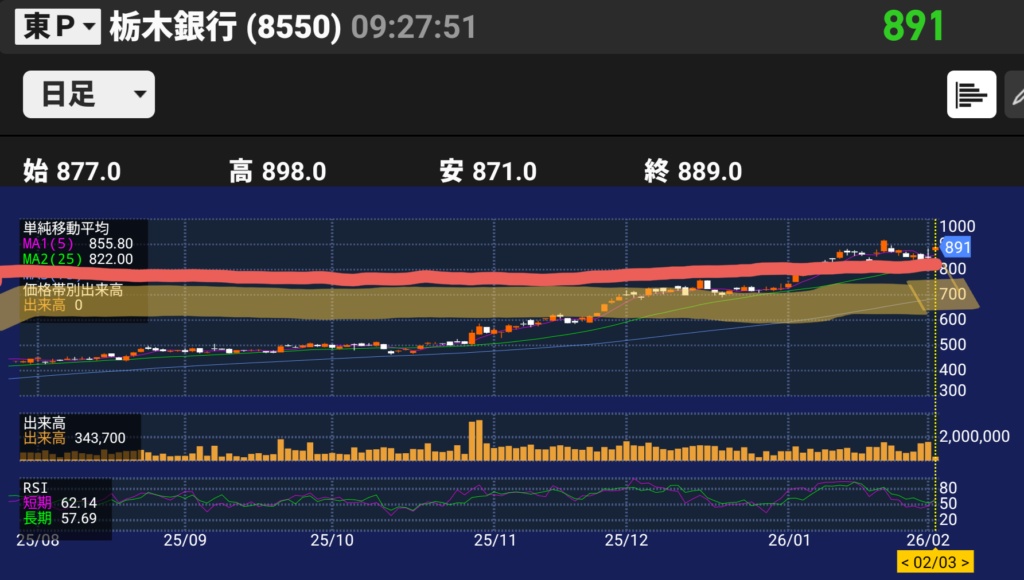Tap the tall volume spike before 25/11
1024x580 pixels.
click(x=474, y=440)
